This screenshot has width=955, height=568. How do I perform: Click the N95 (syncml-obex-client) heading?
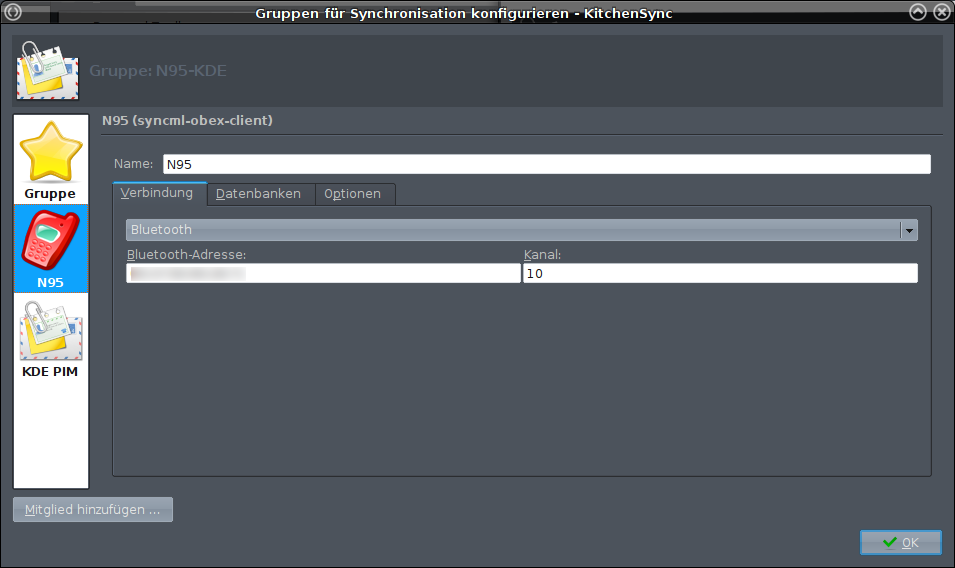(x=188, y=121)
